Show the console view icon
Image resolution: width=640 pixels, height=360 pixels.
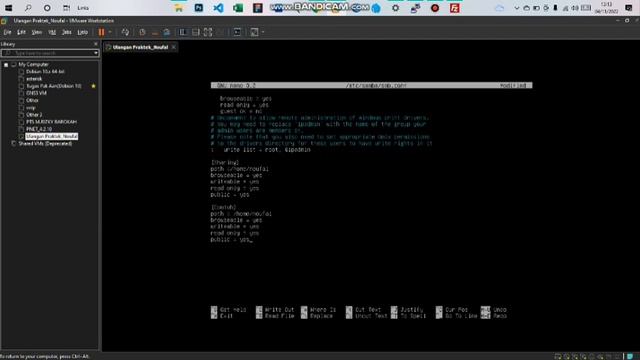(237, 32)
